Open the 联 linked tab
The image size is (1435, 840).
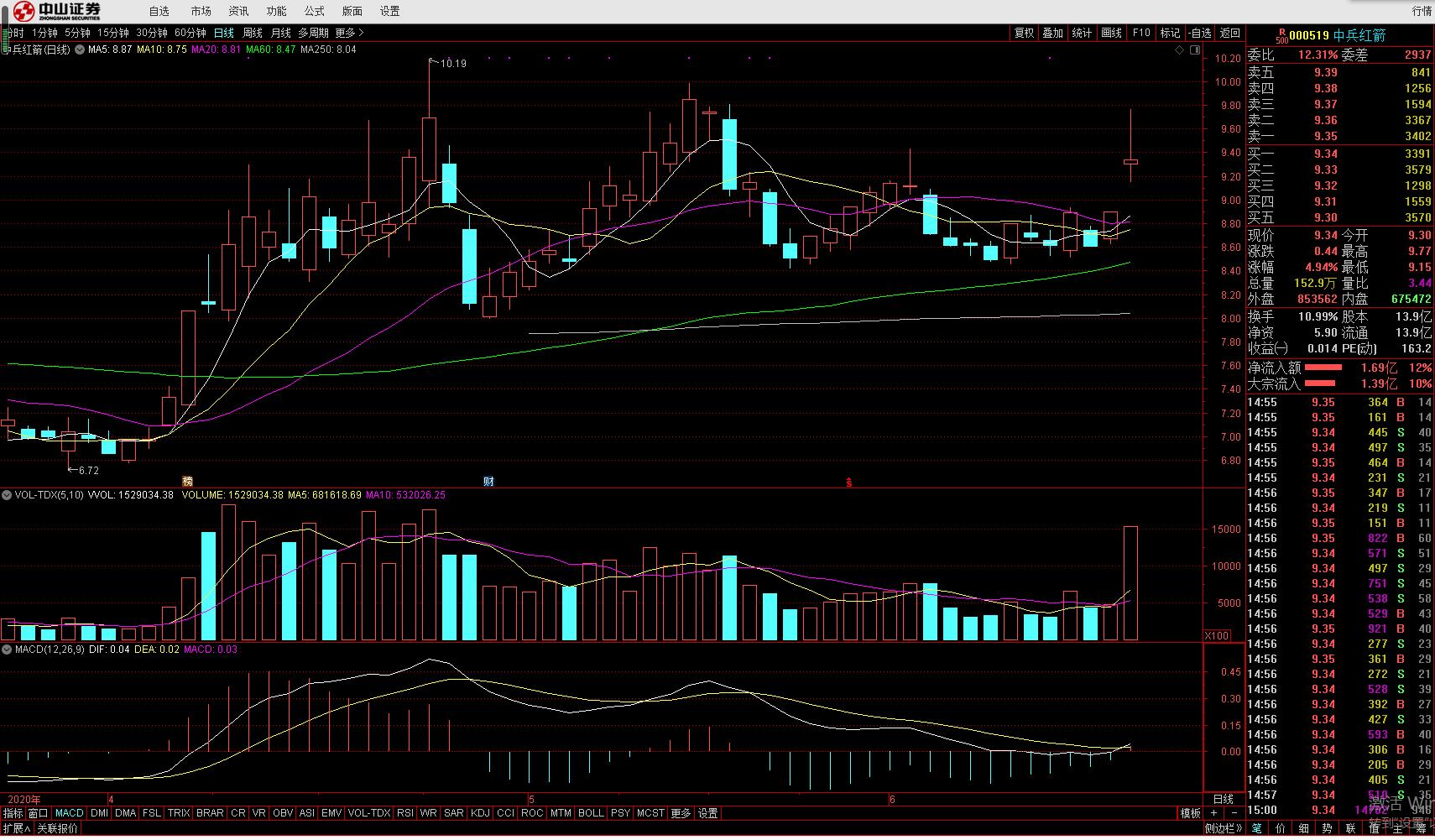[x=1350, y=828]
